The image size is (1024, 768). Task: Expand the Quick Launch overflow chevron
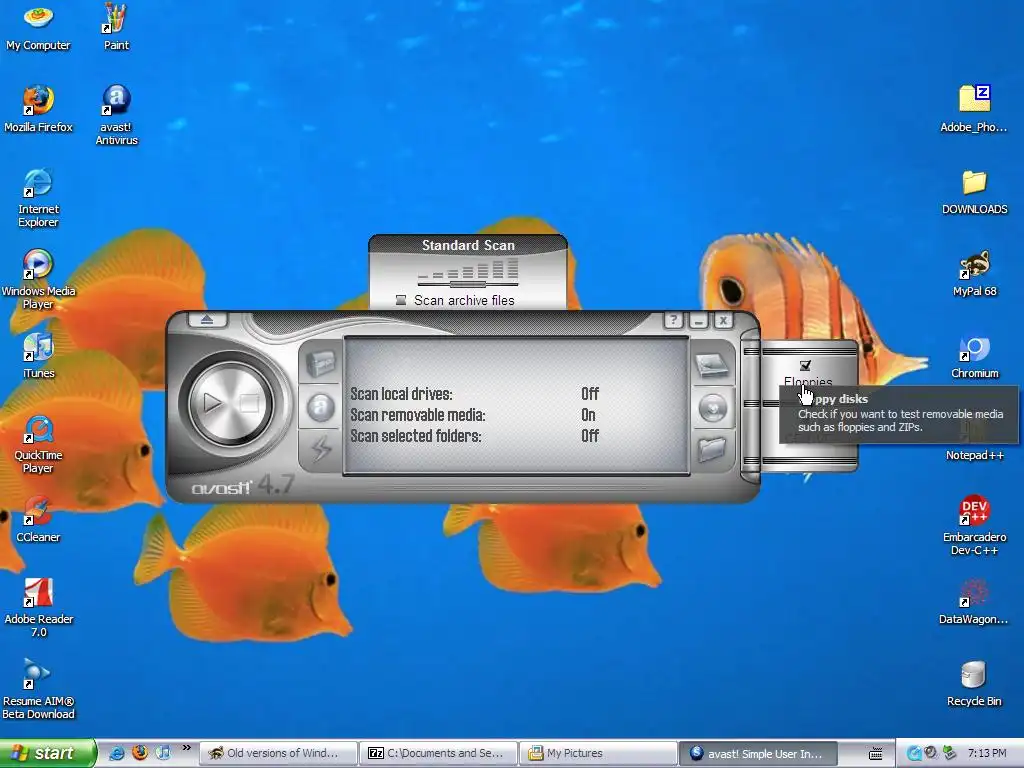click(x=186, y=748)
